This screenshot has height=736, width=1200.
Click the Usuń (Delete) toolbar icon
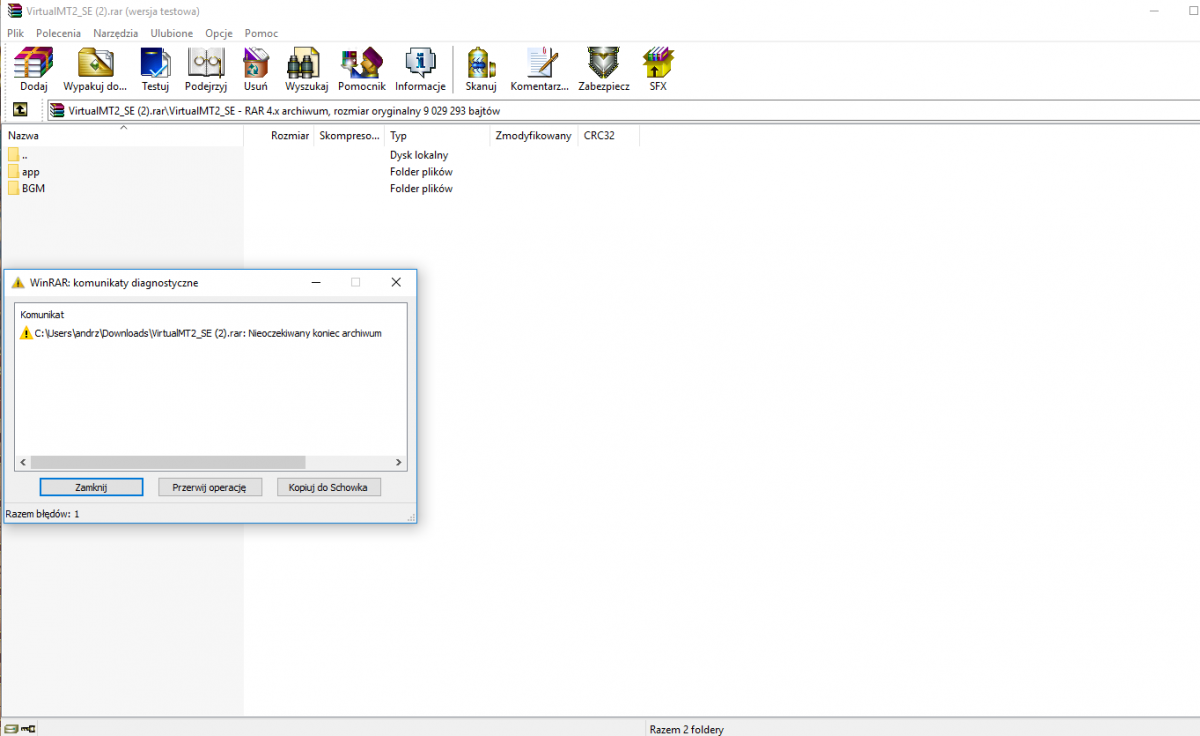coord(255,64)
